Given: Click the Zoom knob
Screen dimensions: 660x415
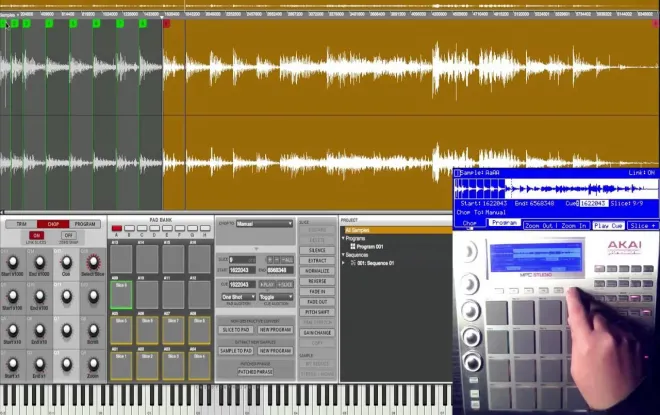Looking at the screenshot, I should pyautogui.click(x=93, y=364).
